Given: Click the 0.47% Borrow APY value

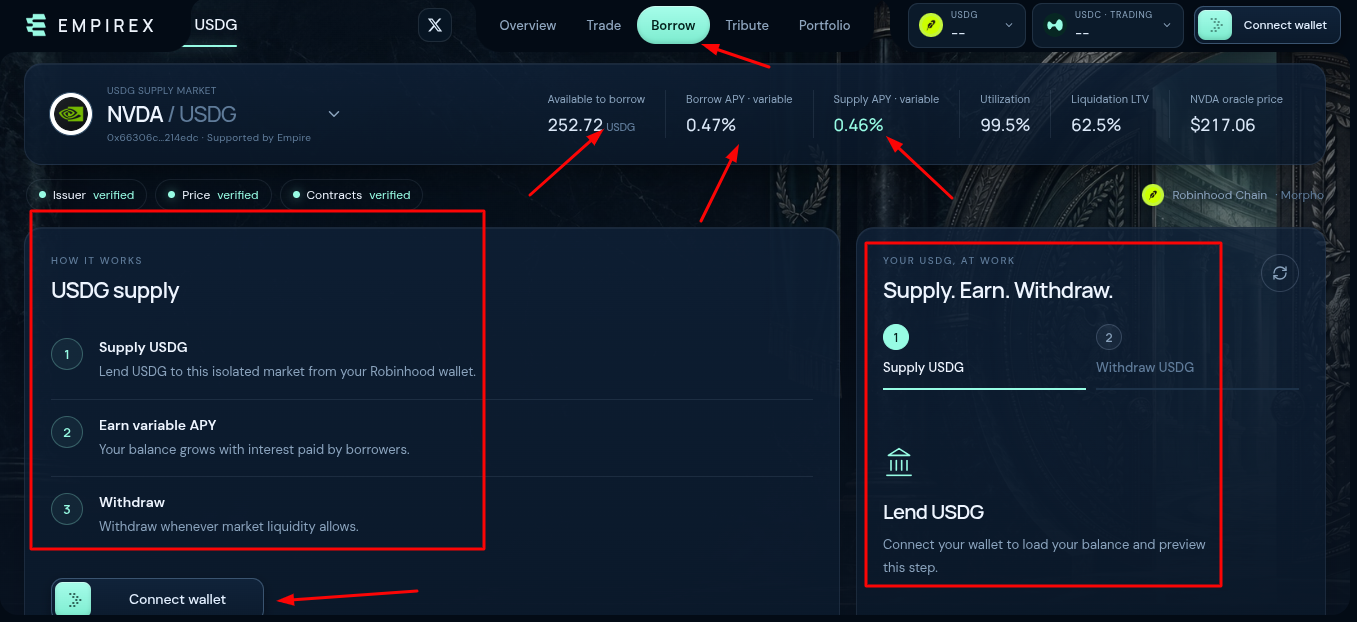Looking at the screenshot, I should pos(711,125).
